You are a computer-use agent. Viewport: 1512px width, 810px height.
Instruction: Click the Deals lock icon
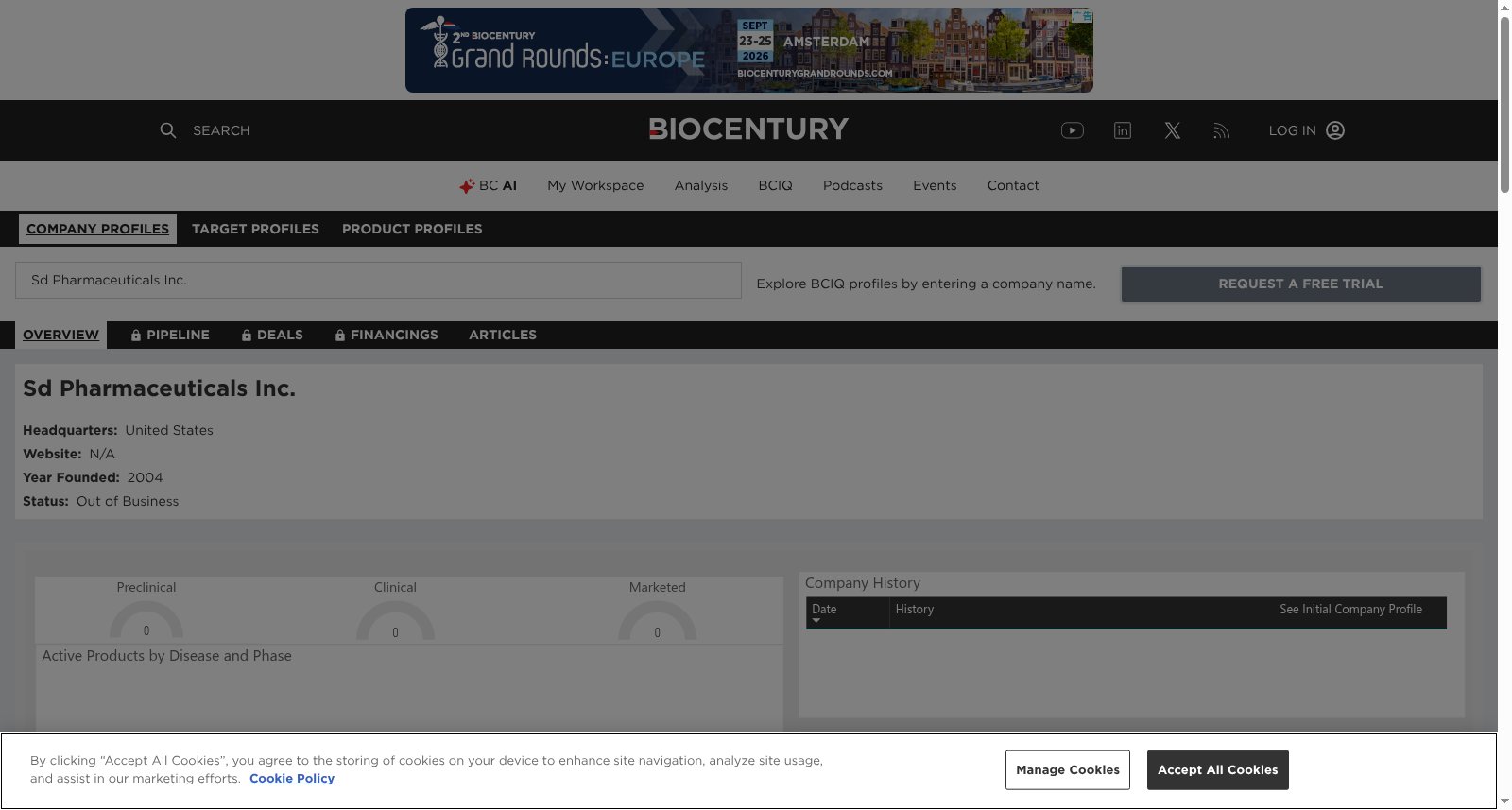coord(247,336)
